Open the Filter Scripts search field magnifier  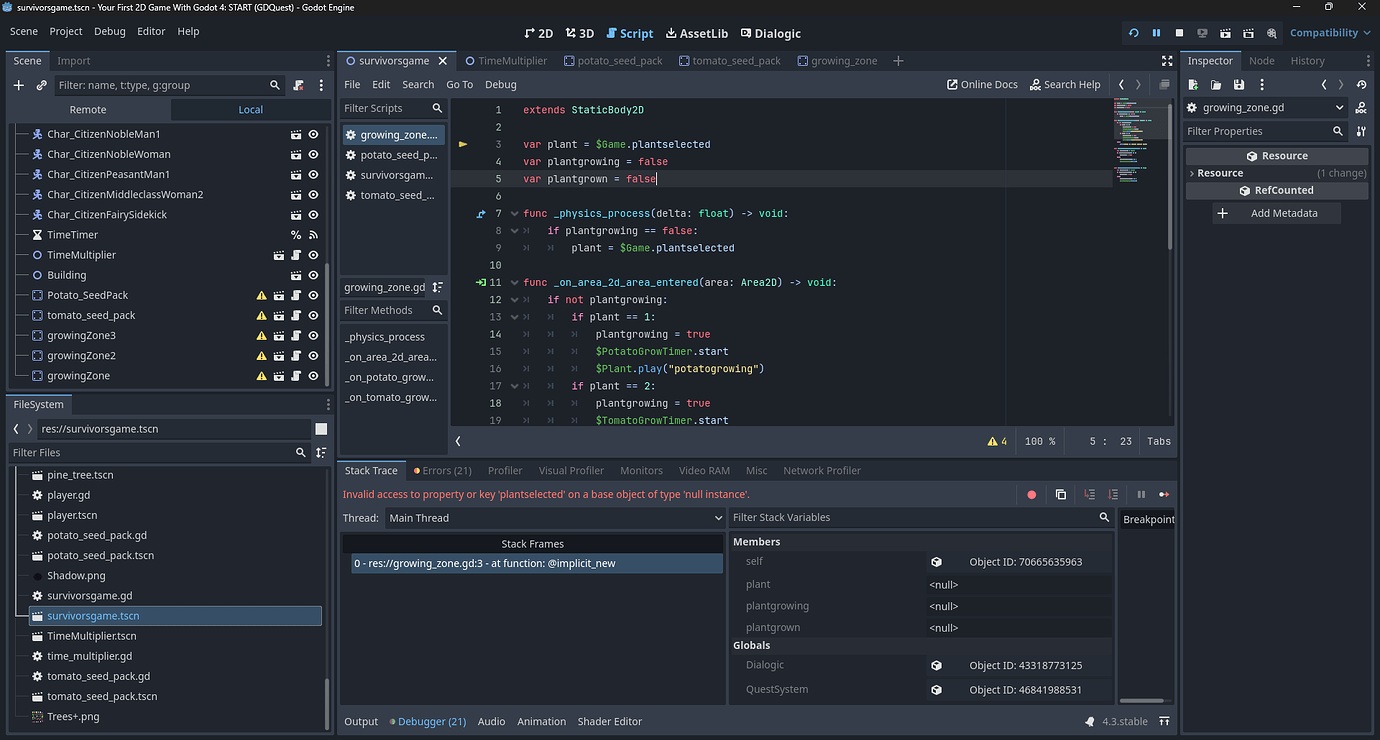[x=437, y=107]
